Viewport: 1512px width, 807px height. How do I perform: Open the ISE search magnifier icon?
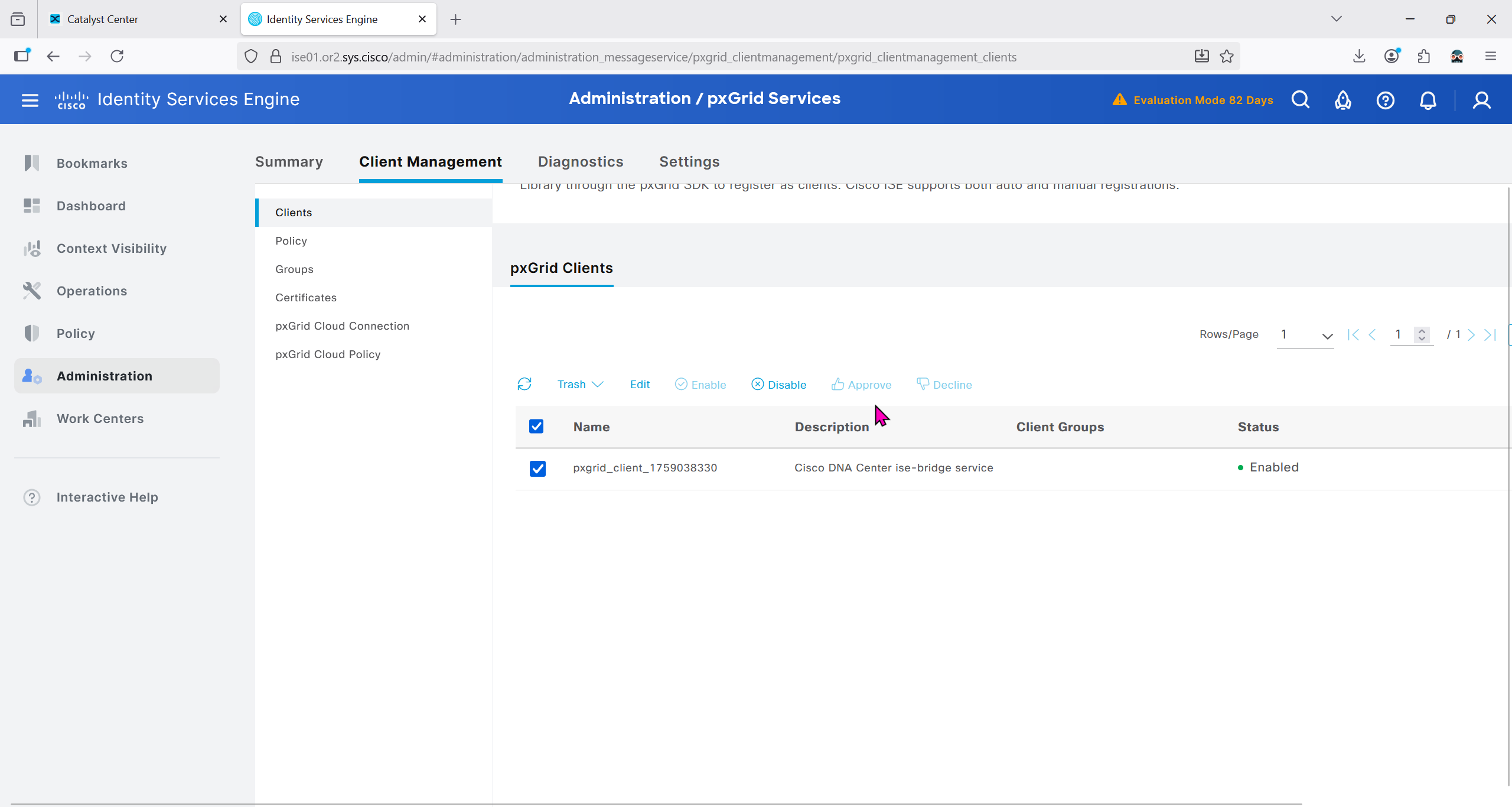1301,100
